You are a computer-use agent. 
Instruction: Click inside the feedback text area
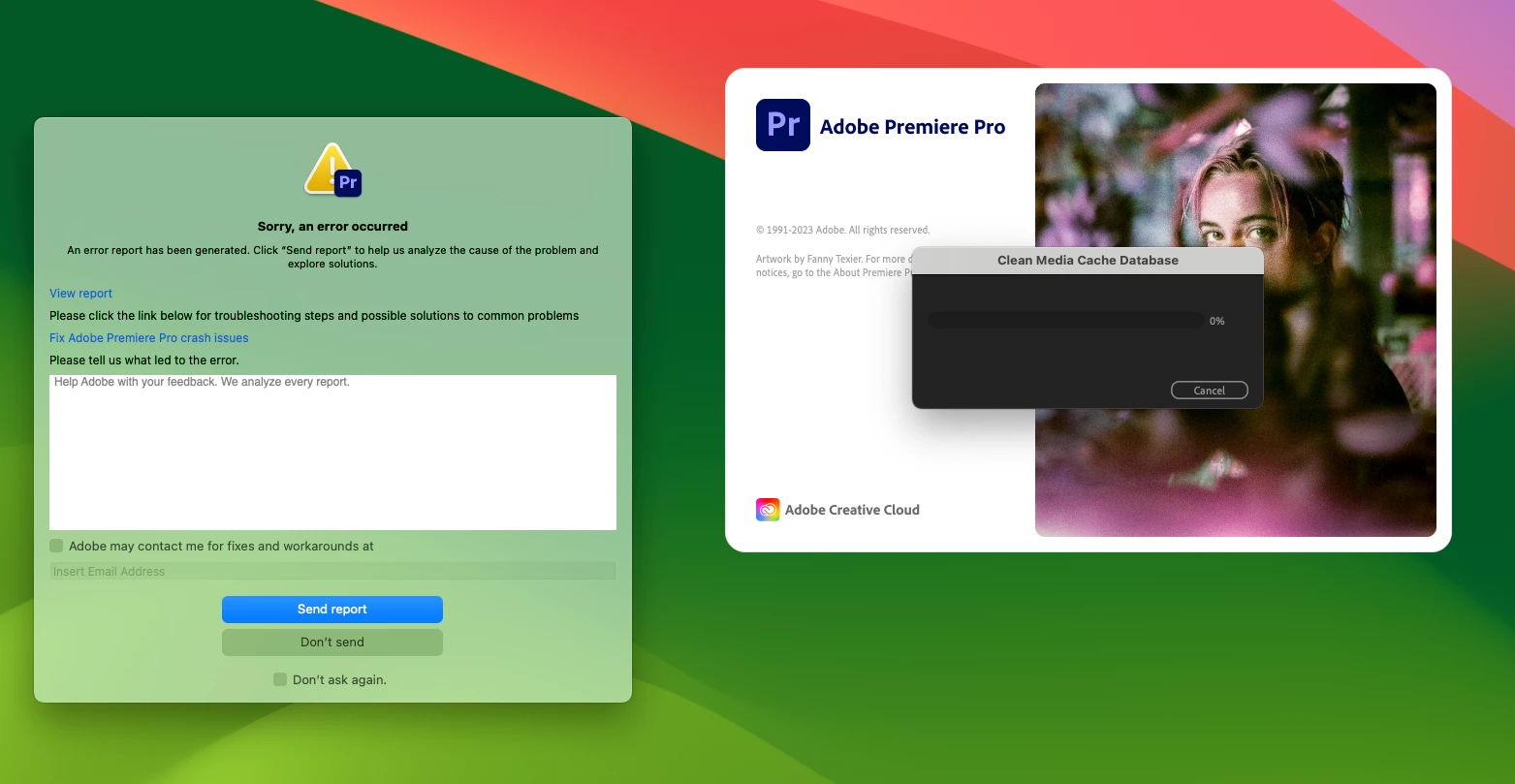pos(332,453)
